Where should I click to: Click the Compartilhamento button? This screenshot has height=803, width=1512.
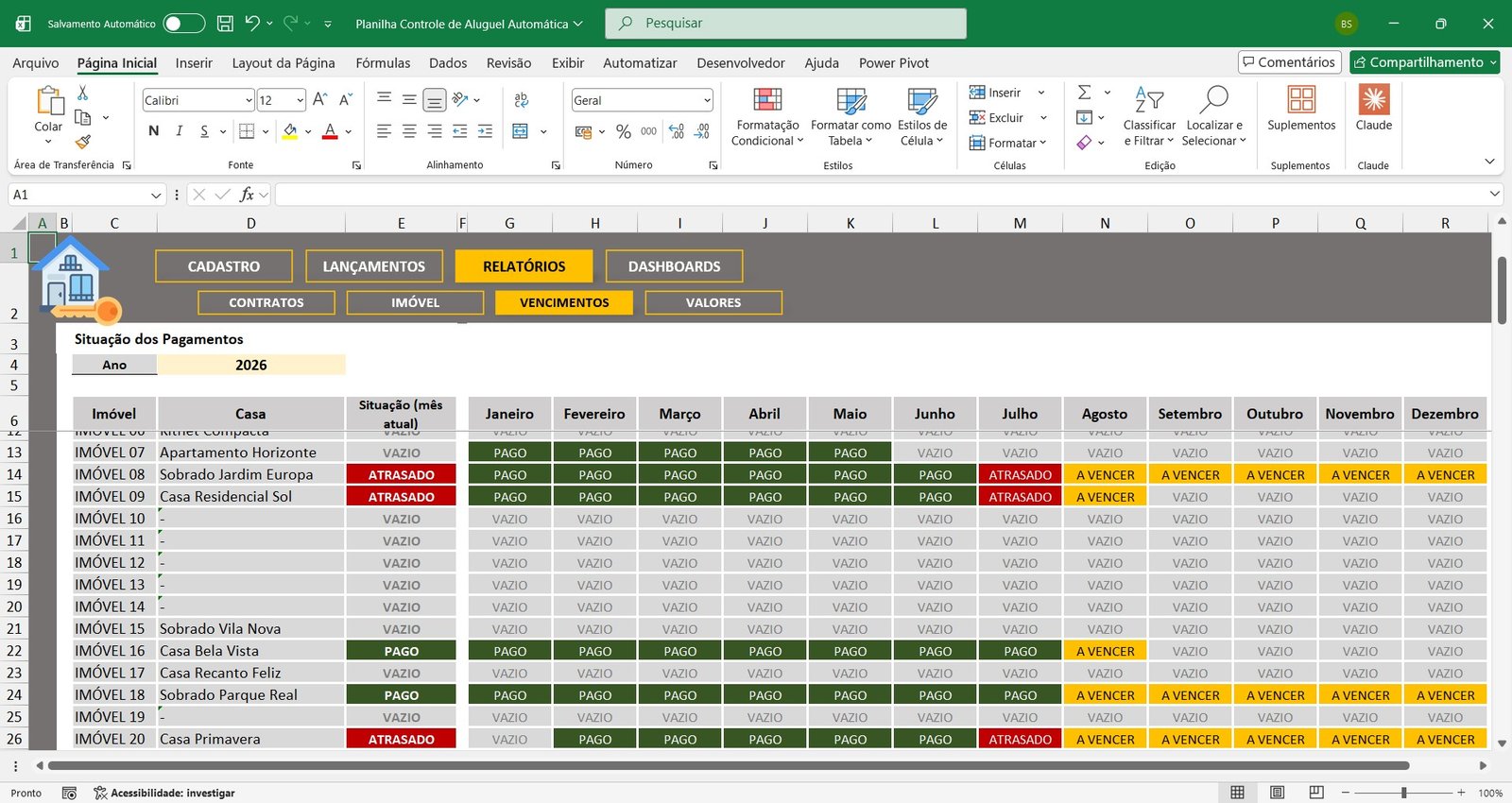click(x=1424, y=62)
